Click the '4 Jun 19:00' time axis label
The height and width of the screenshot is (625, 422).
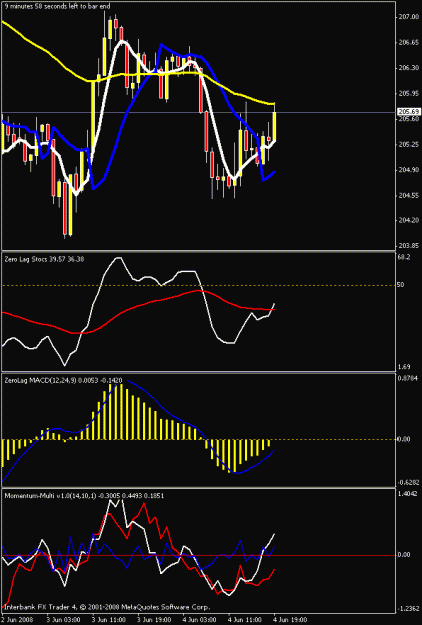pyautogui.click(x=290, y=620)
